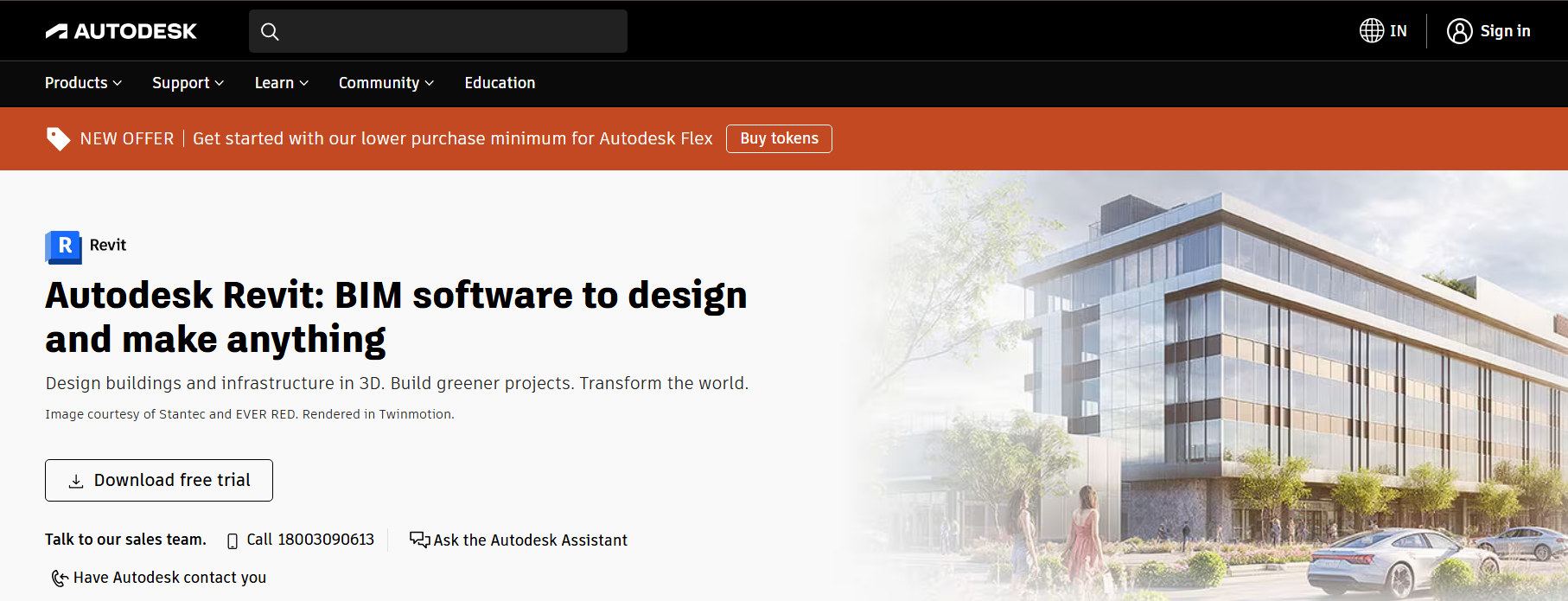Click the Autodesk Flex offer text

point(452,138)
